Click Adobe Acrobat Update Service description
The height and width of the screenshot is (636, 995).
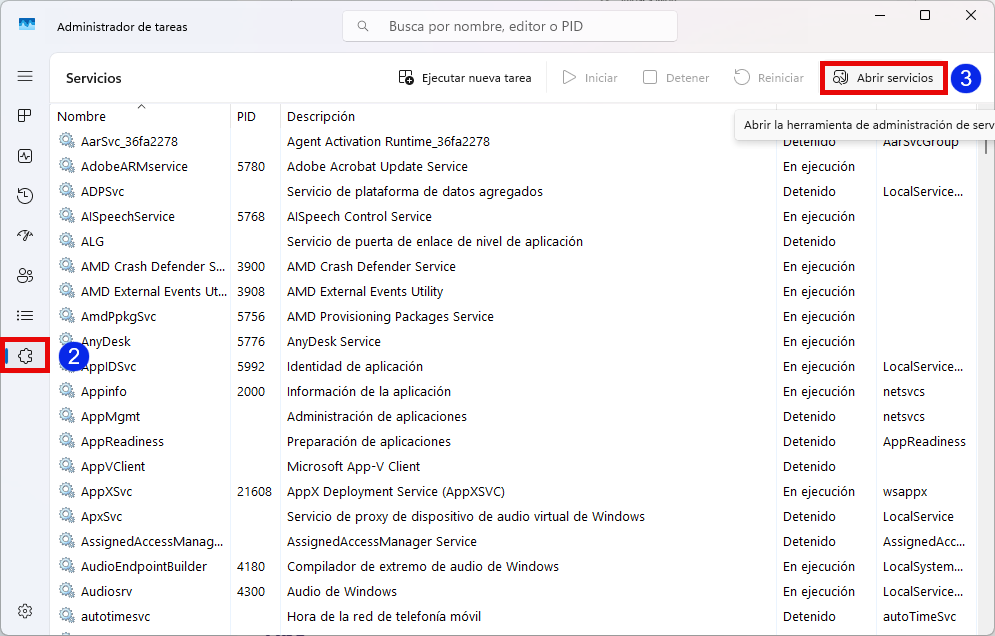[377, 166]
